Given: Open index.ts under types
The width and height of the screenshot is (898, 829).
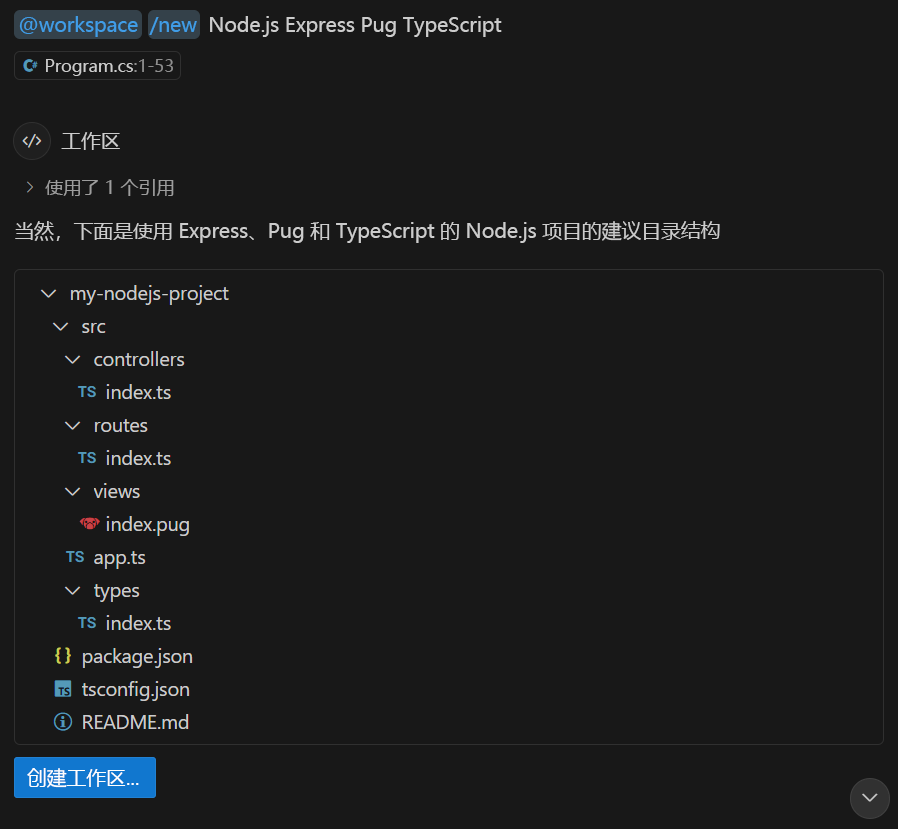Looking at the screenshot, I should pos(138,623).
